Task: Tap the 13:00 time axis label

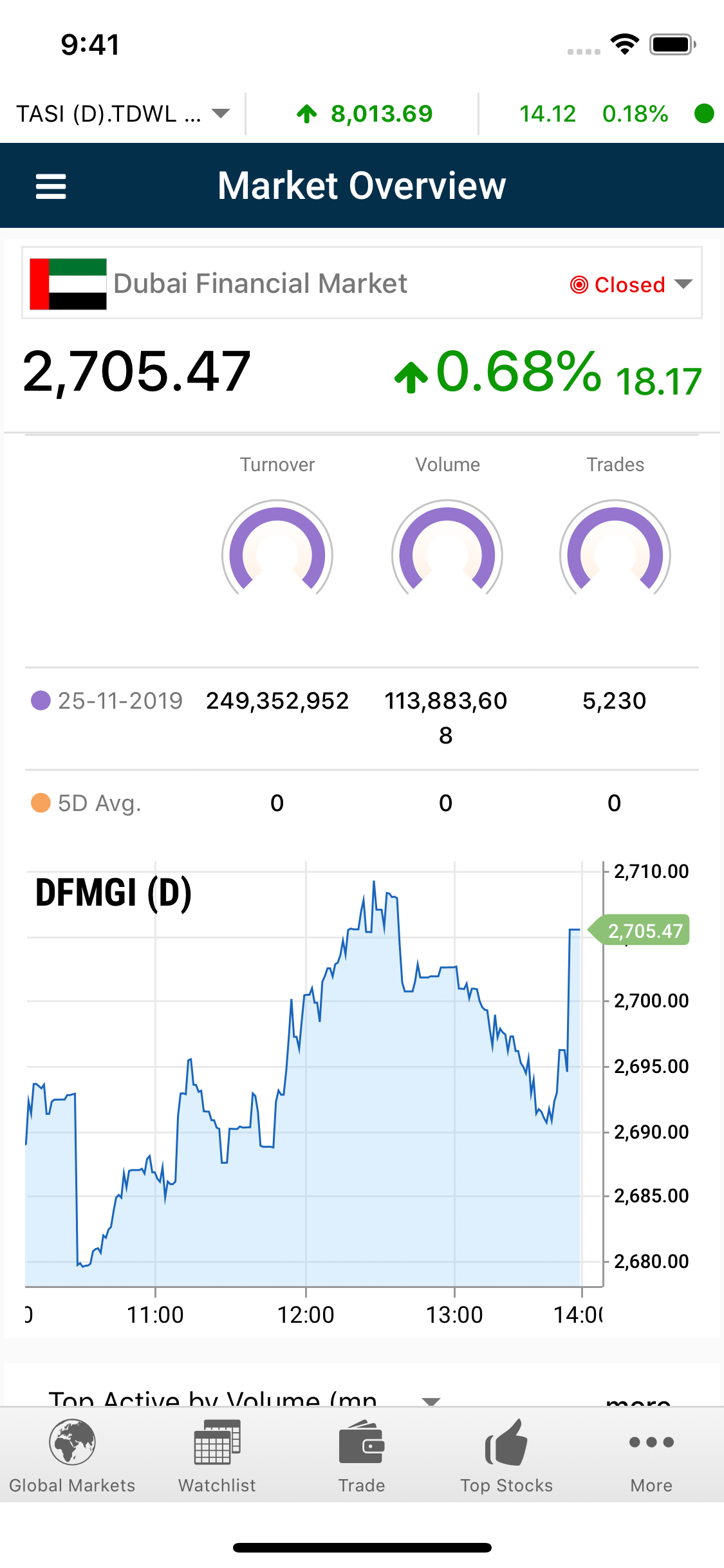Action: (454, 1314)
